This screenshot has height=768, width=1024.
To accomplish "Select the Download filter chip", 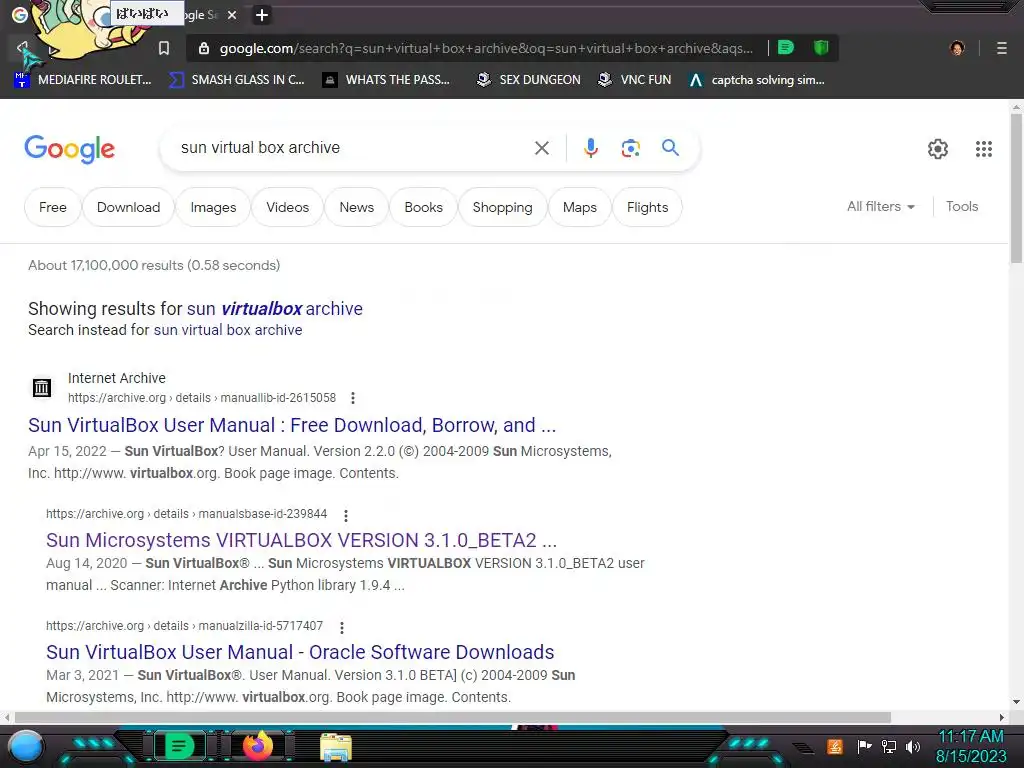I will (x=129, y=207).
